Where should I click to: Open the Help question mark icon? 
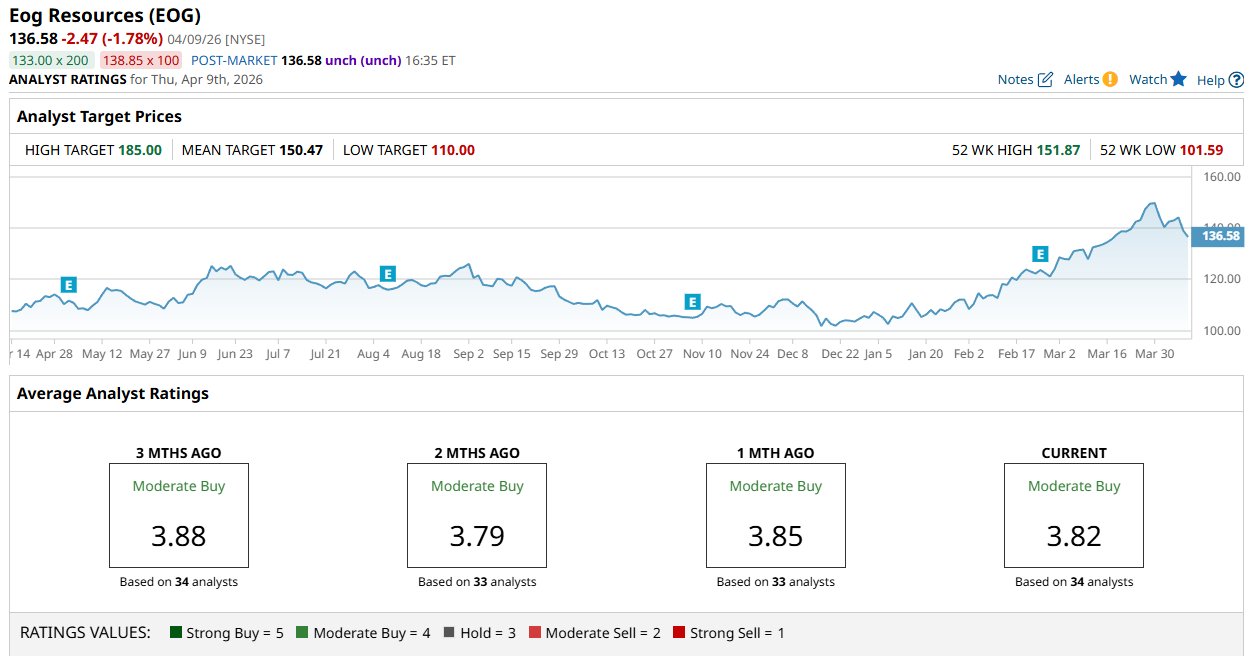point(1236,80)
